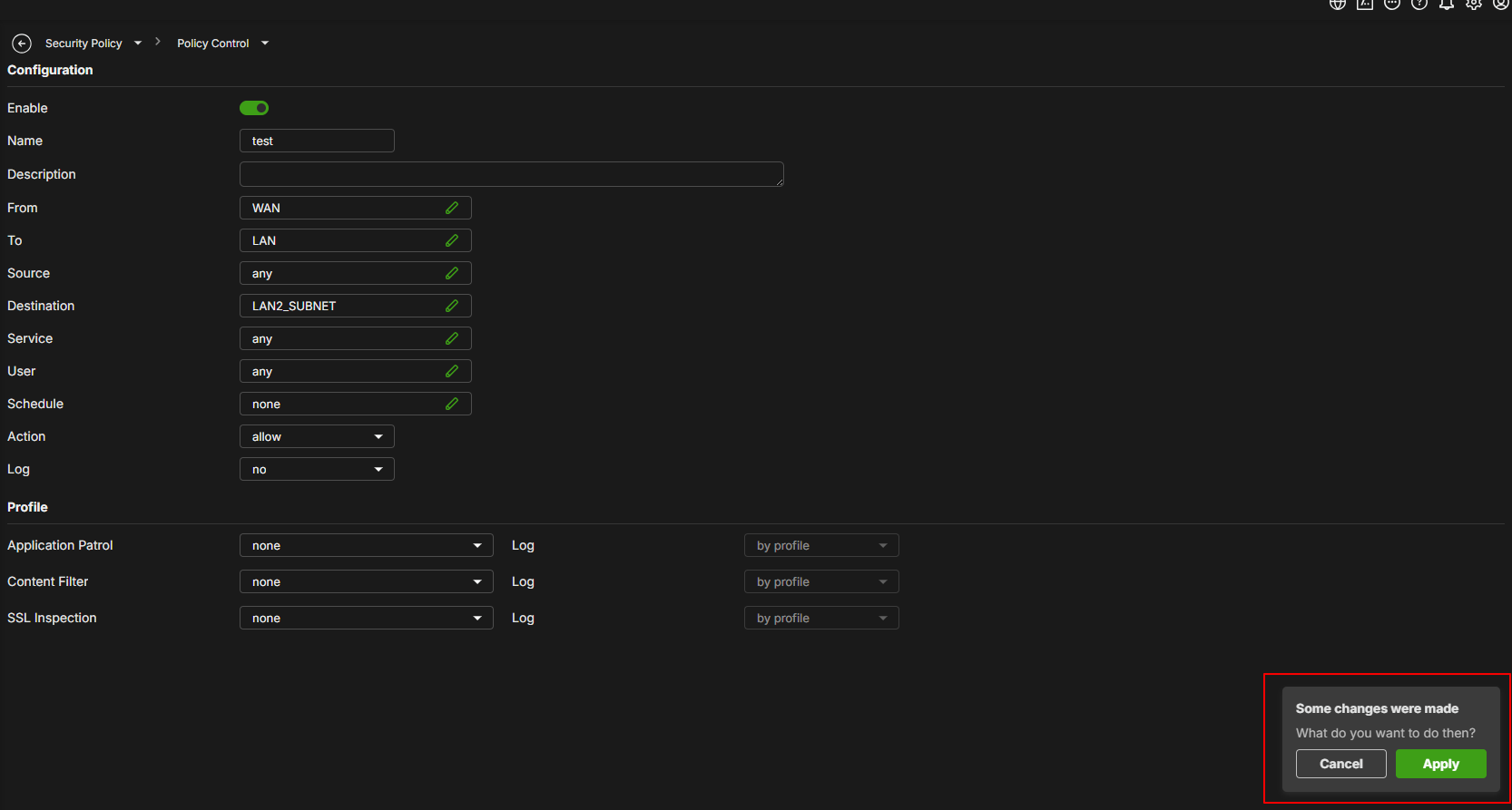Show notifications with the bell icon

click(x=1447, y=4)
